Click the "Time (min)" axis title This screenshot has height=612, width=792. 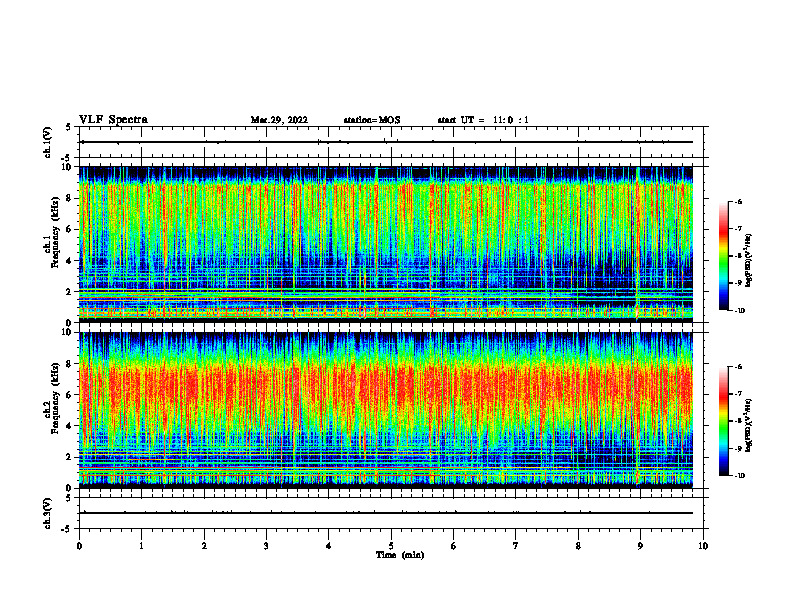click(x=400, y=555)
